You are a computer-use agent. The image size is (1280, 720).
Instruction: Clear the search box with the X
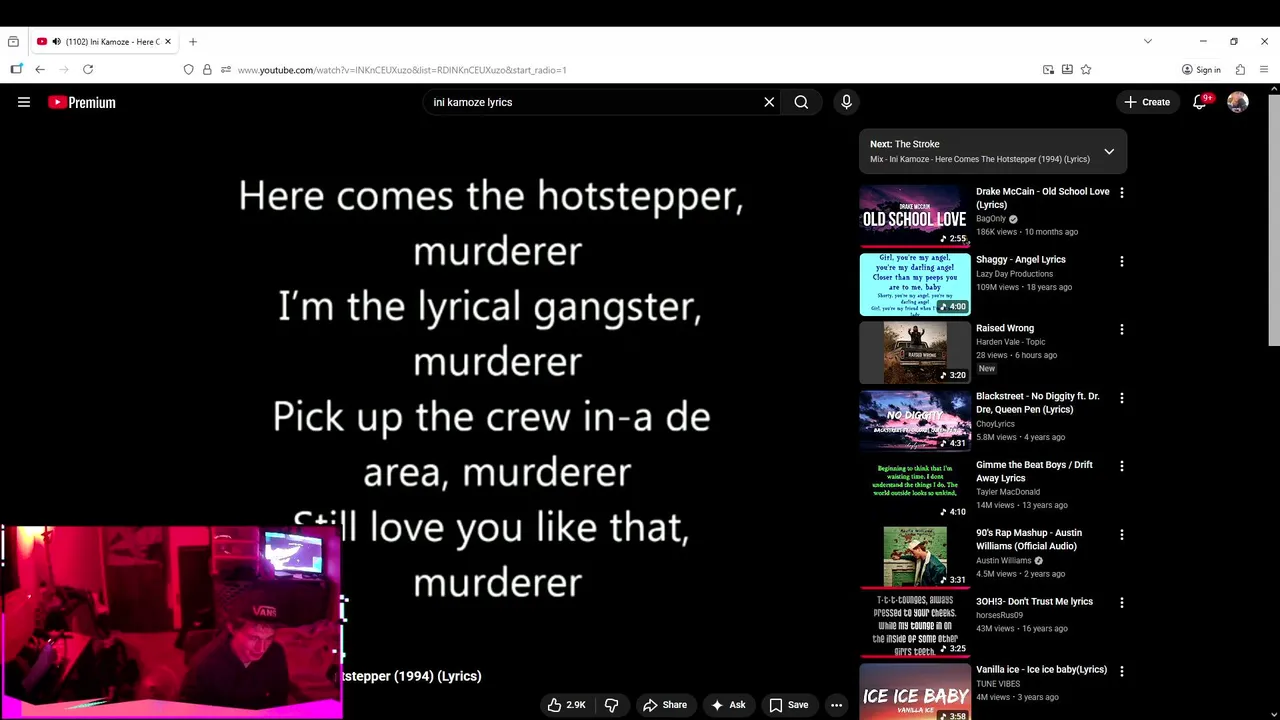click(769, 102)
